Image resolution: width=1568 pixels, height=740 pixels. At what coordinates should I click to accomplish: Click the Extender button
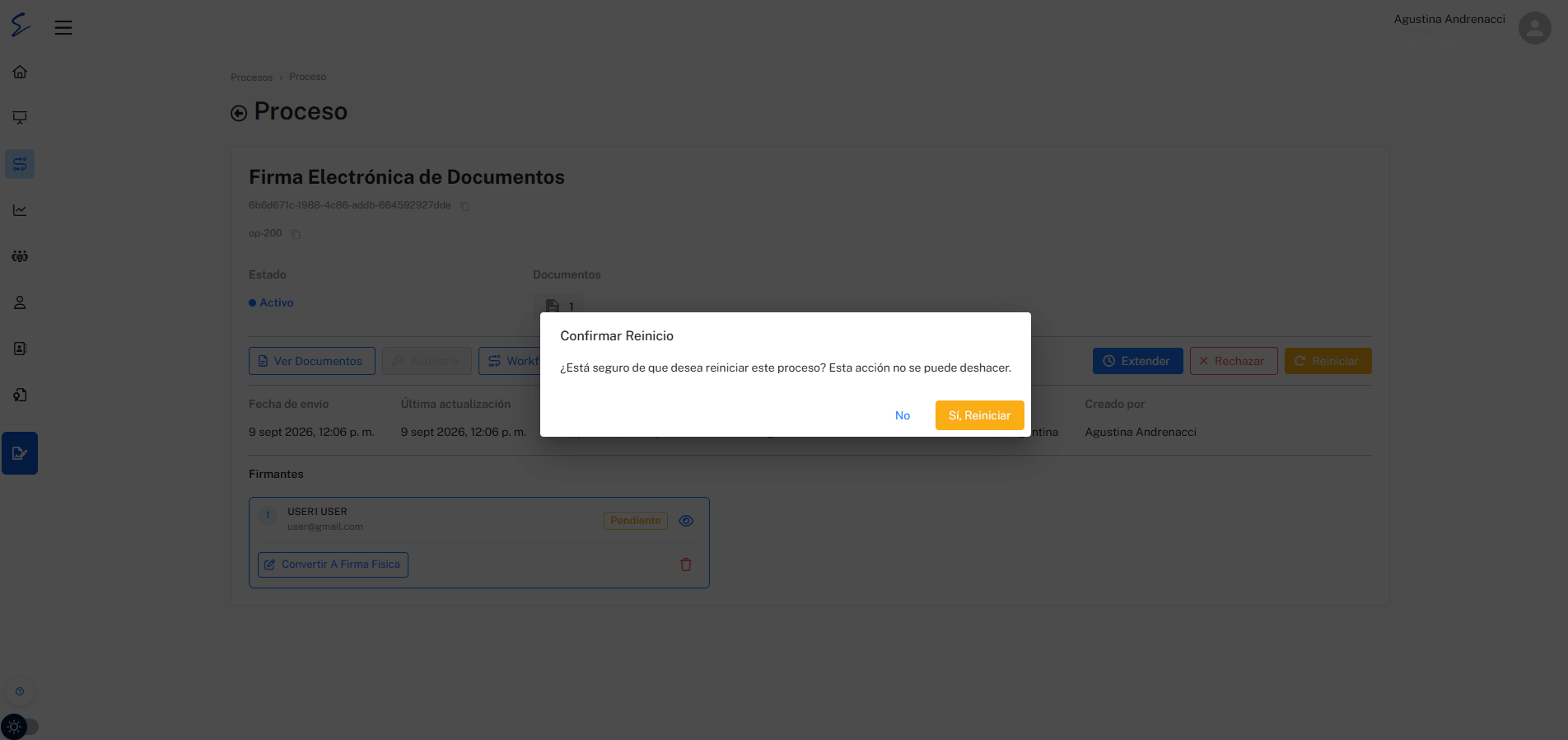point(1137,361)
